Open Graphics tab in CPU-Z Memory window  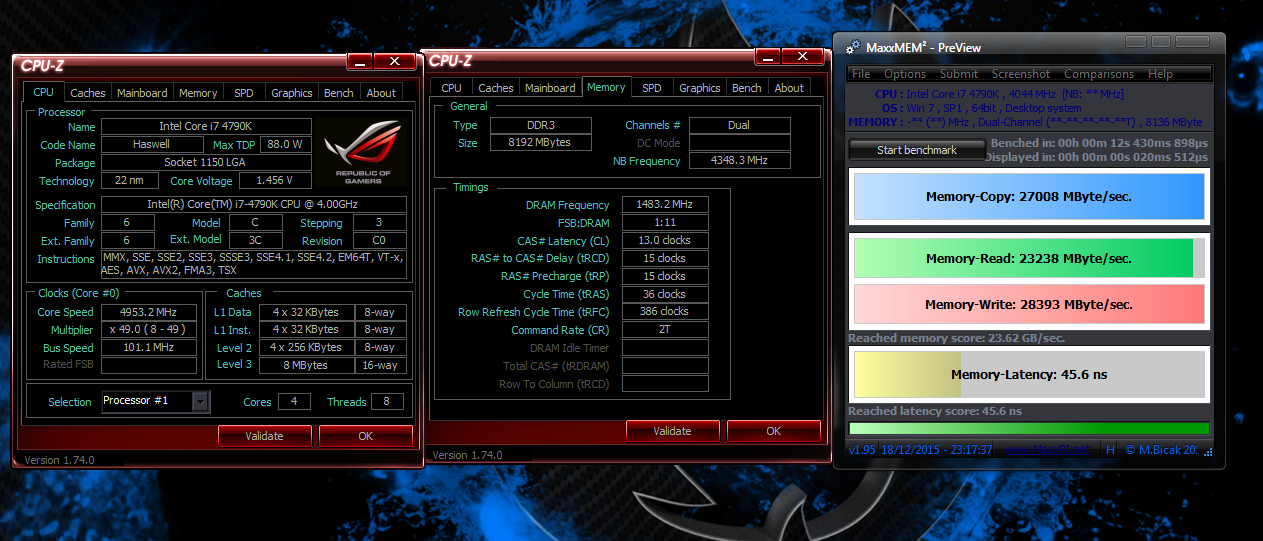(x=700, y=88)
